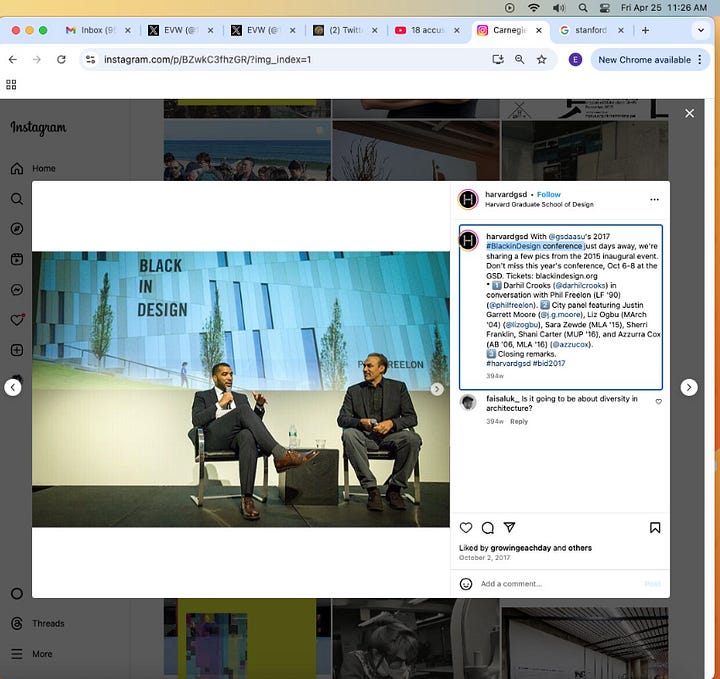Screen dimensions: 720x679
Task: Open Instagram search magnifier in sidebar
Action: pos(17,199)
